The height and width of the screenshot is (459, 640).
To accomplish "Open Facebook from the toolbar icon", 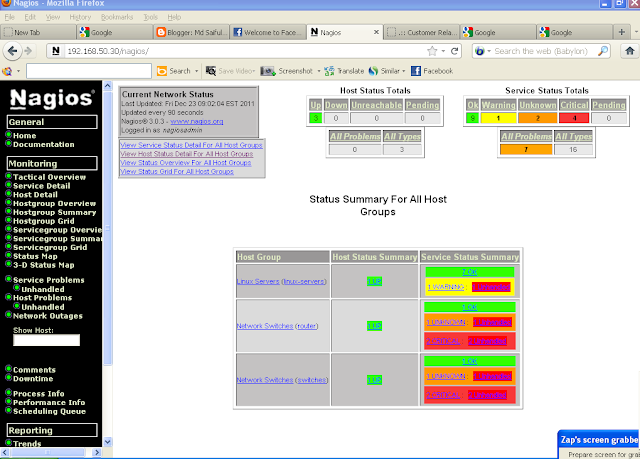I will point(416,71).
